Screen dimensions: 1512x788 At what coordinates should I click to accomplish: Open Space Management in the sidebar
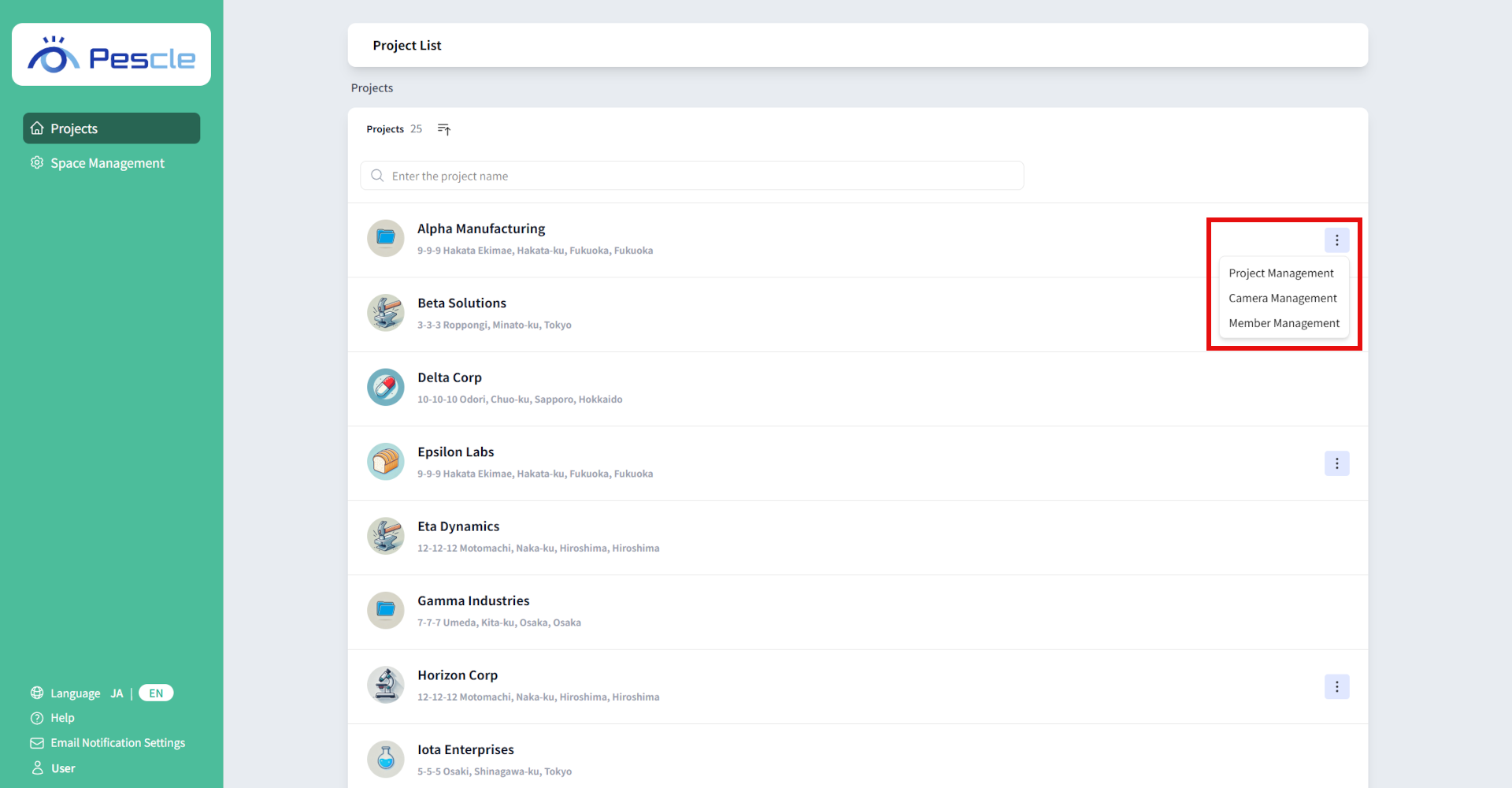pos(107,163)
